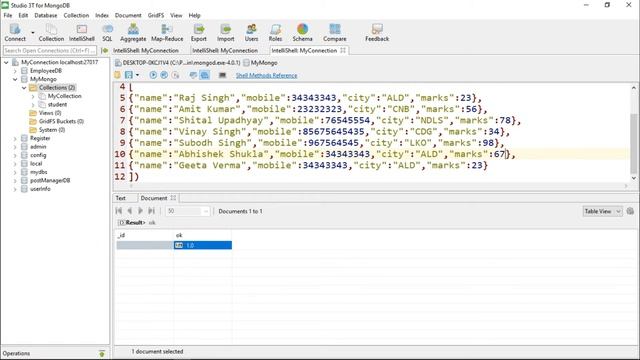
Task: Open the Collection menu
Action: click(76, 15)
